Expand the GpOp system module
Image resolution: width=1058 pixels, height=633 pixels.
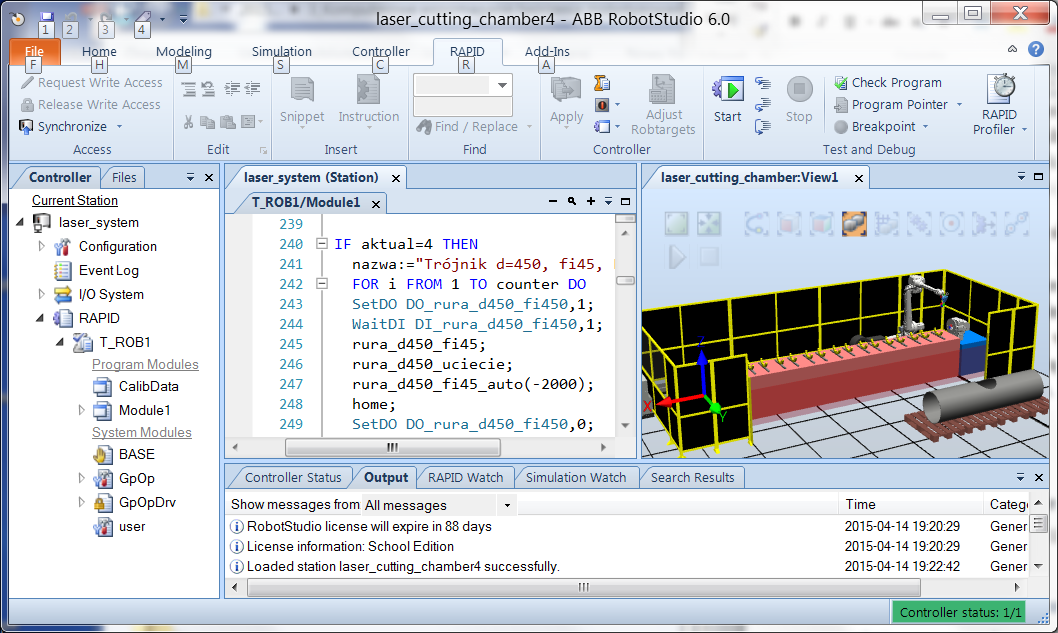pyautogui.click(x=81, y=478)
